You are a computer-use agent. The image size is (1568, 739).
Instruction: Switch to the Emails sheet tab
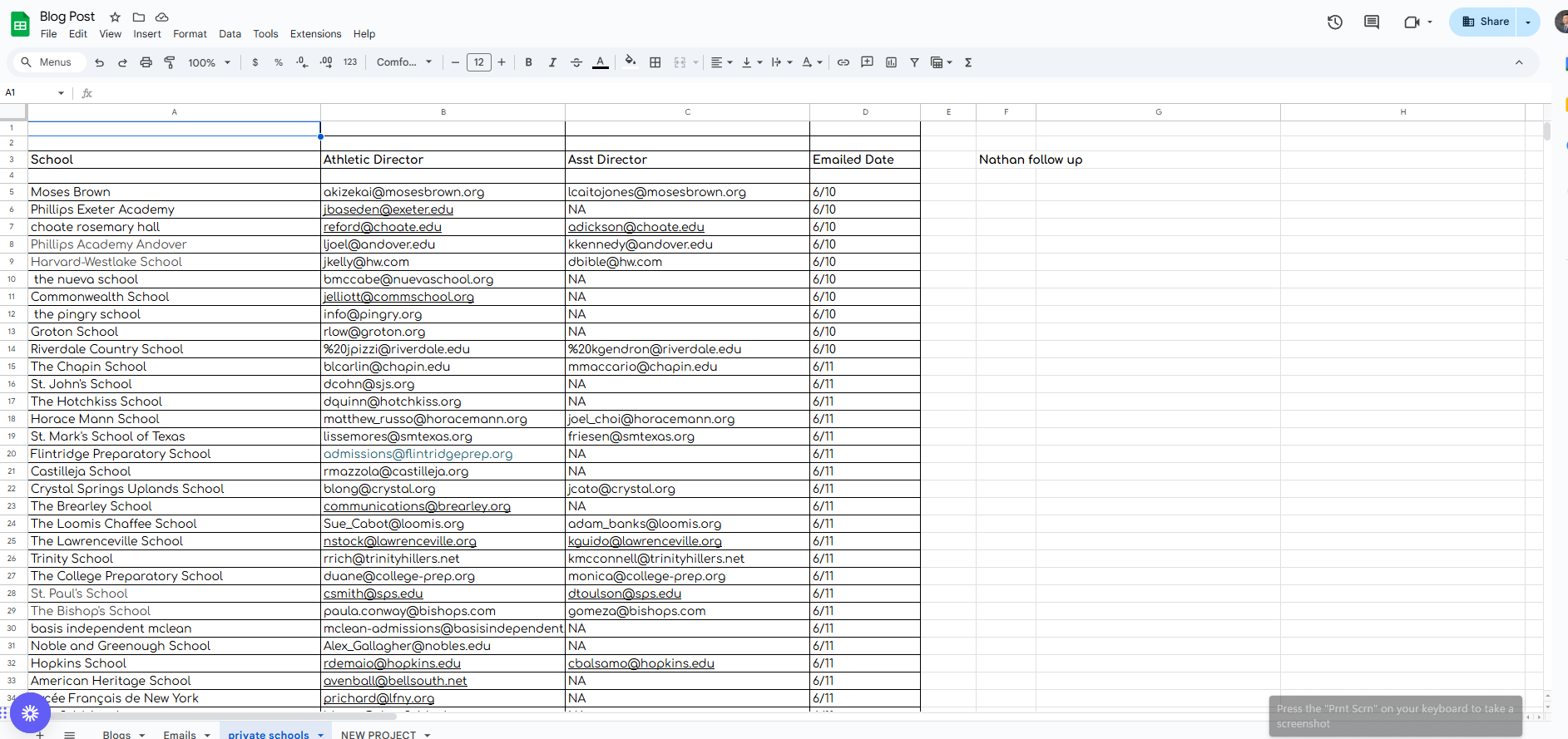pos(180,735)
